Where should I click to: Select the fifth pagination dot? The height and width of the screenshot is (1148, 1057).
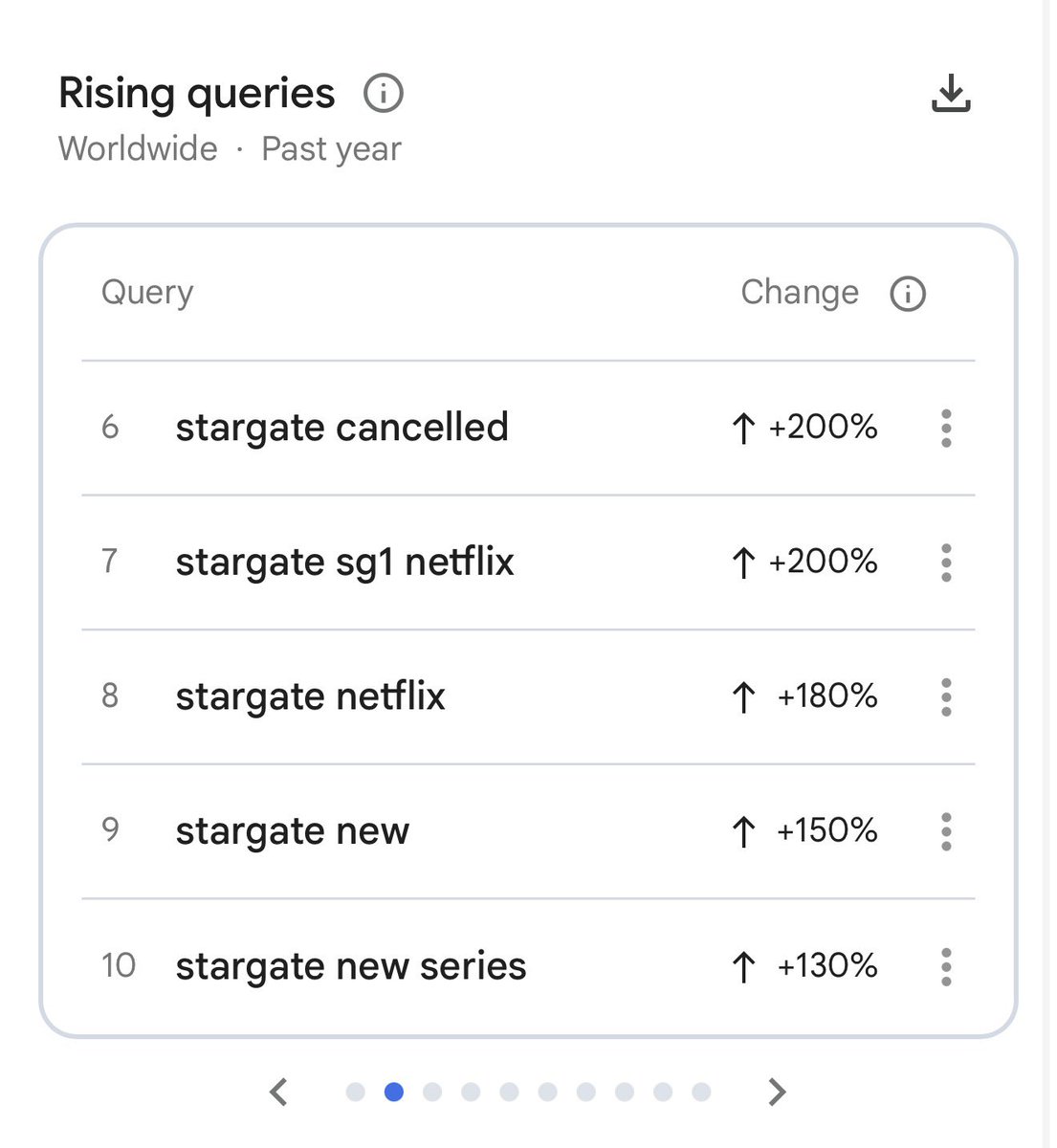pyautogui.click(x=509, y=1092)
